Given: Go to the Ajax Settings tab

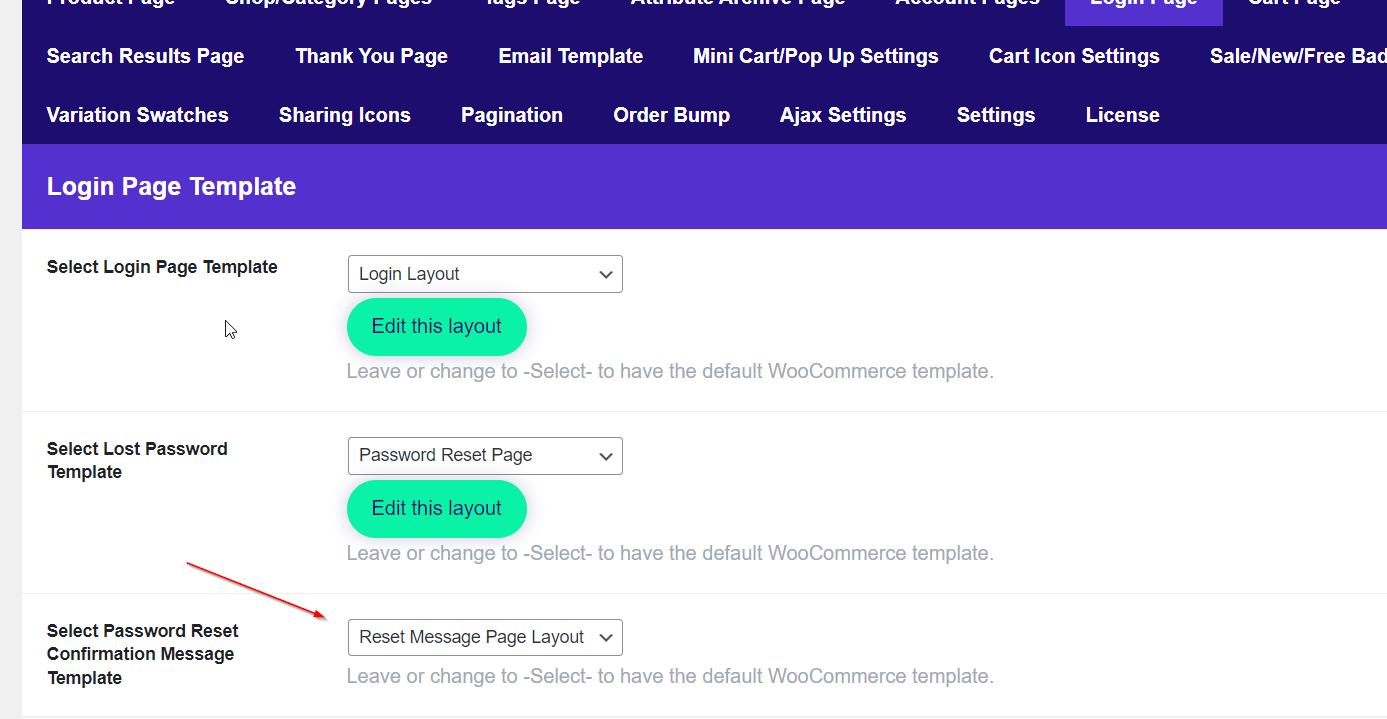Looking at the screenshot, I should point(843,115).
